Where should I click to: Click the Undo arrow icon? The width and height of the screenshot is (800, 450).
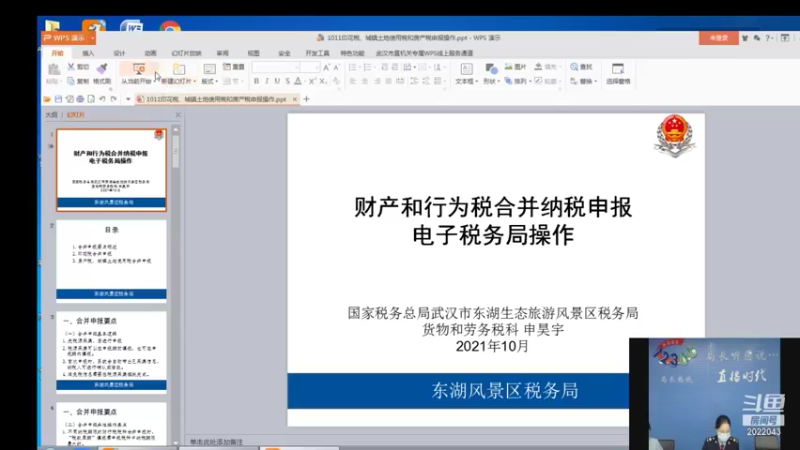[x=103, y=99]
